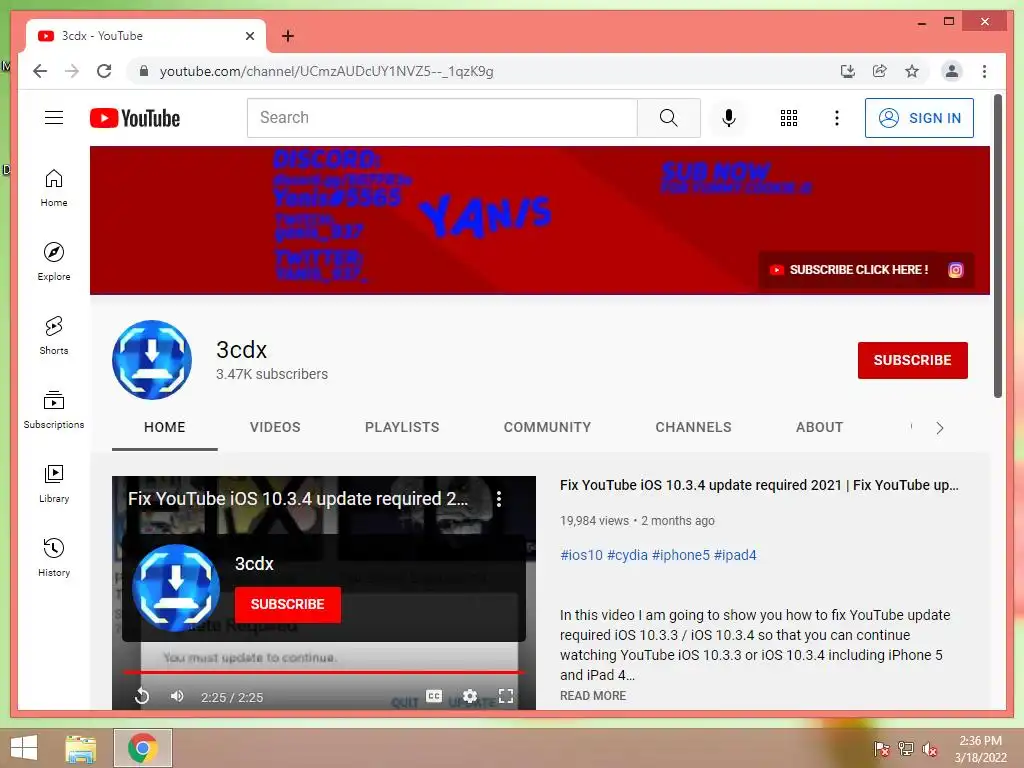Screen dimensions: 1024x768
Task: Click the Instagram icon on banner
Action: (955, 270)
